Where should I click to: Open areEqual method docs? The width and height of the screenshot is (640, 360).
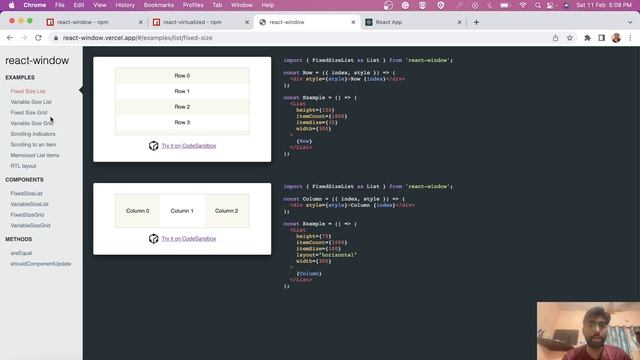coord(21,253)
